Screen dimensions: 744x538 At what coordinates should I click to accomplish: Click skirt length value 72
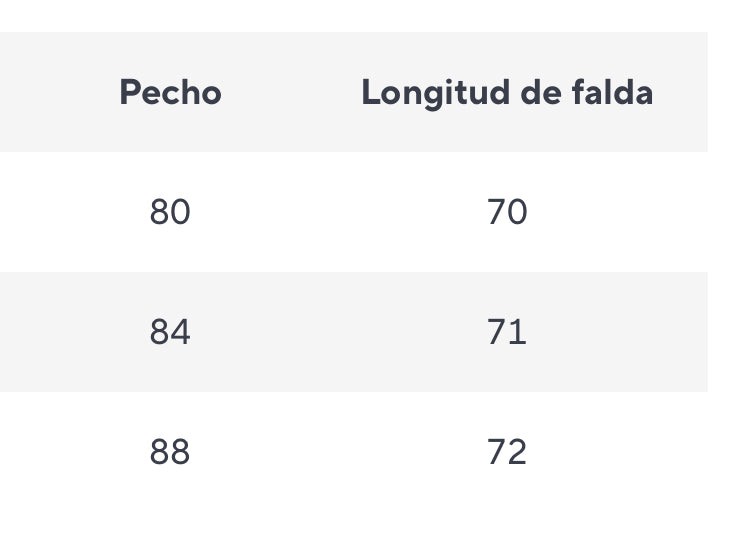tap(507, 452)
